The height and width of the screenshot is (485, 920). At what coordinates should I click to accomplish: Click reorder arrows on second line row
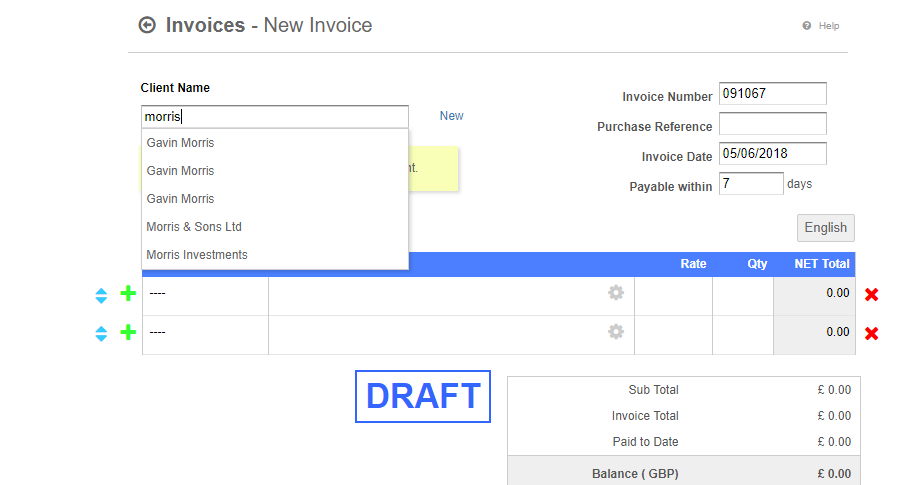101,334
